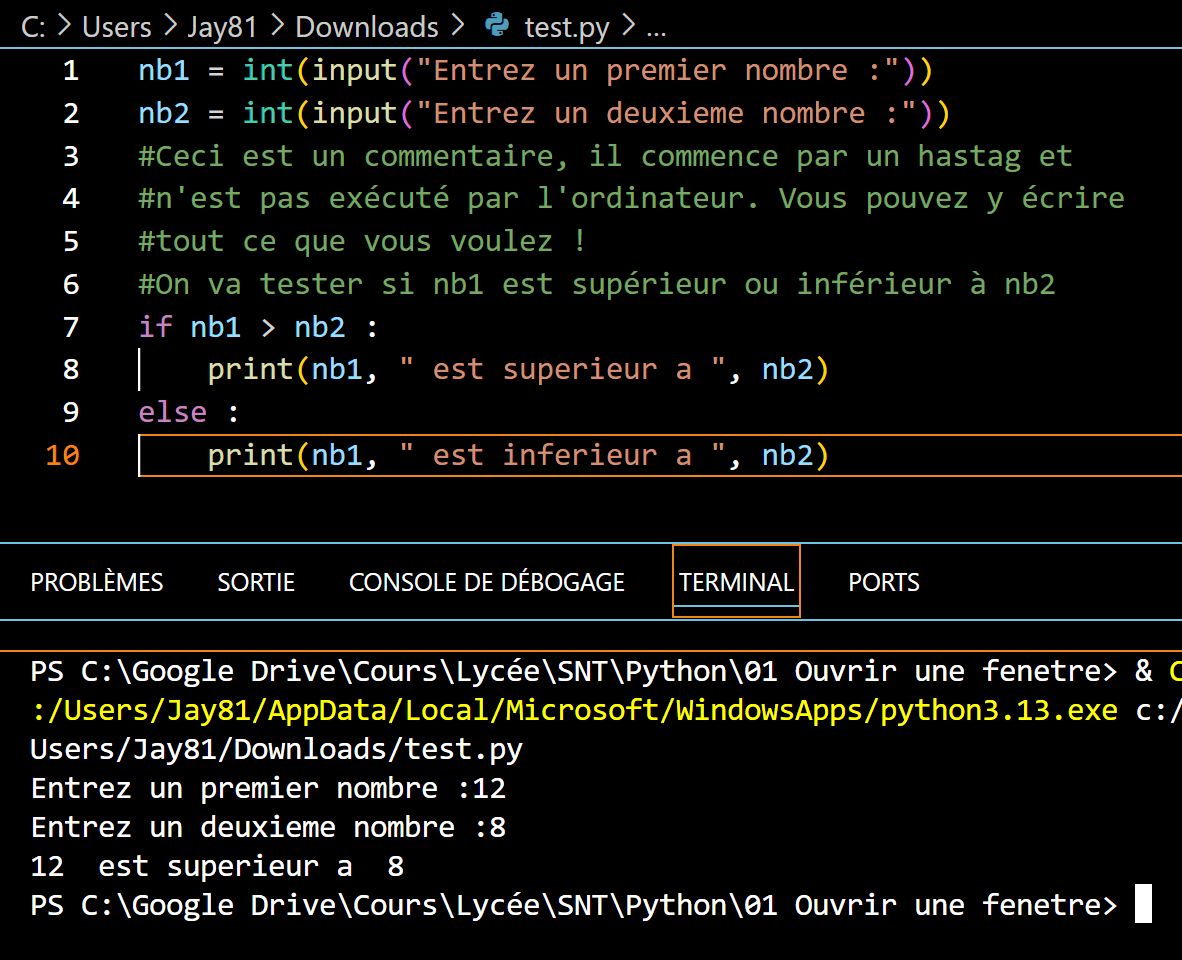Select the Jay81 breadcrumb segment
Image resolution: width=1182 pixels, height=960 pixels.
pos(222,27)
